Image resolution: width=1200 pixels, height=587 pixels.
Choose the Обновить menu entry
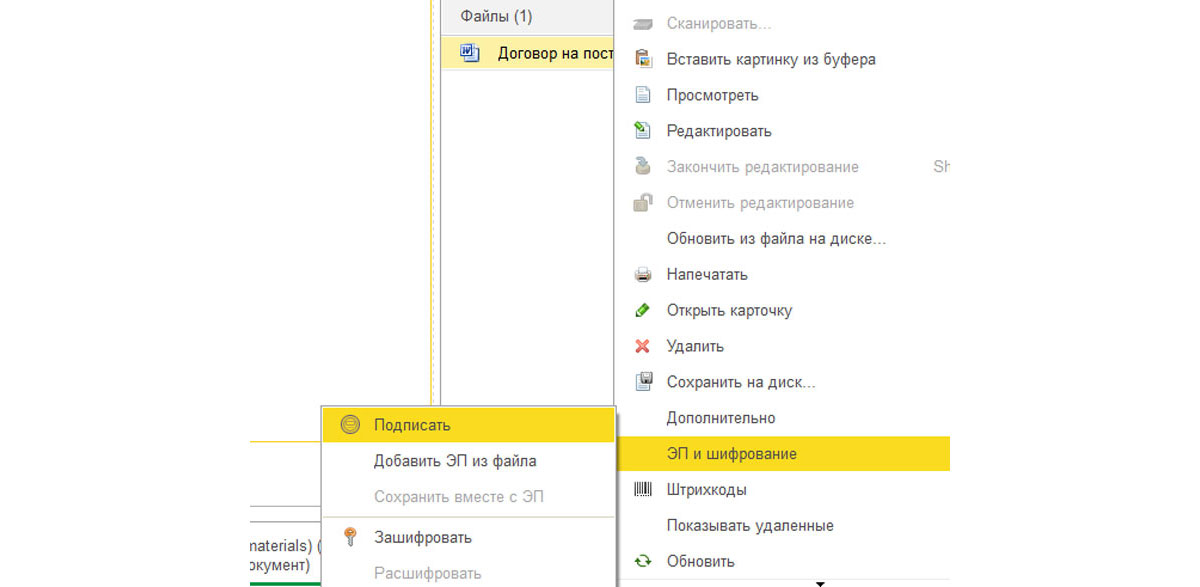click(x=782, y=562)
